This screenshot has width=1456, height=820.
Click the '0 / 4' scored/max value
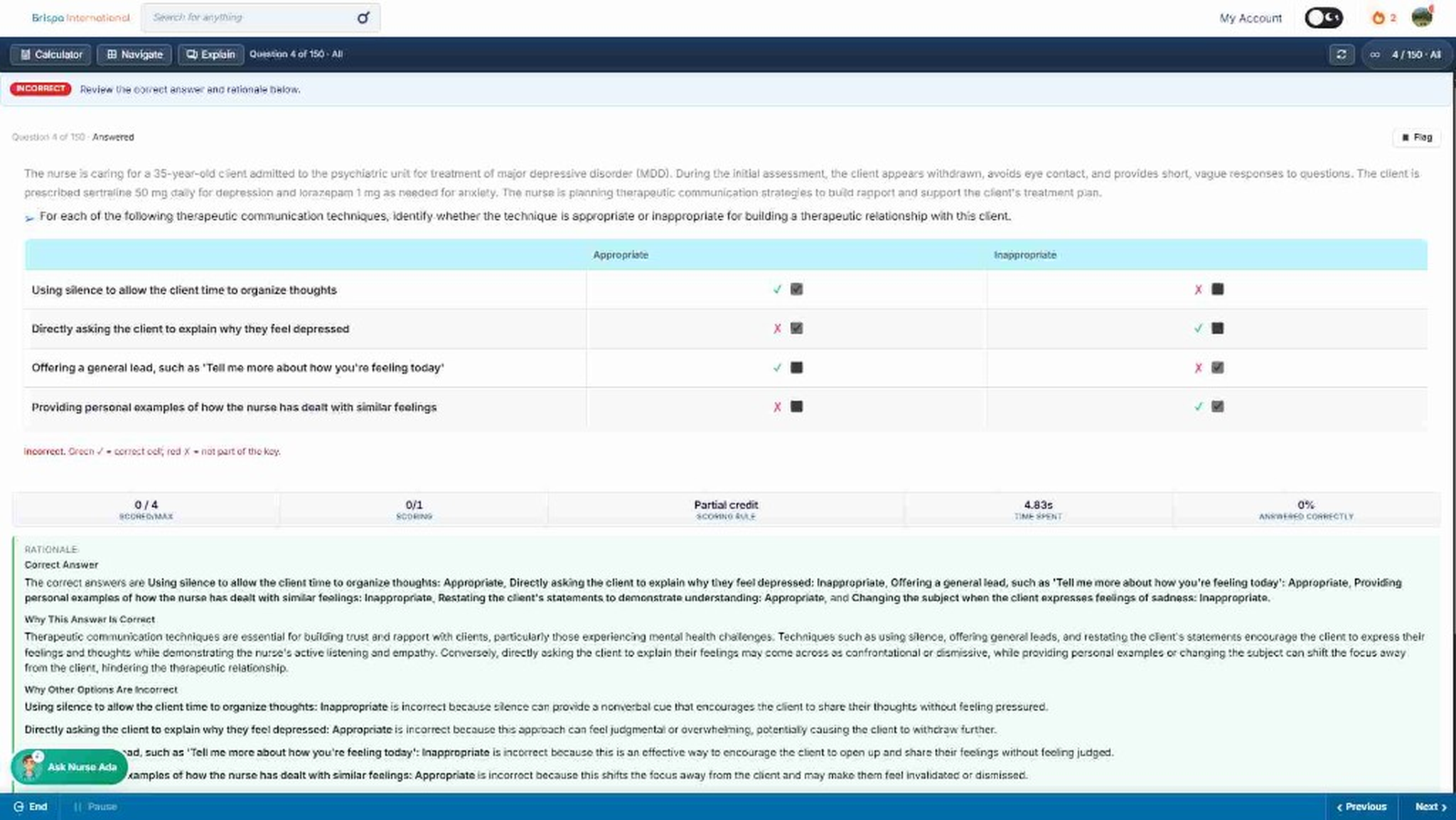pos(146,505)
